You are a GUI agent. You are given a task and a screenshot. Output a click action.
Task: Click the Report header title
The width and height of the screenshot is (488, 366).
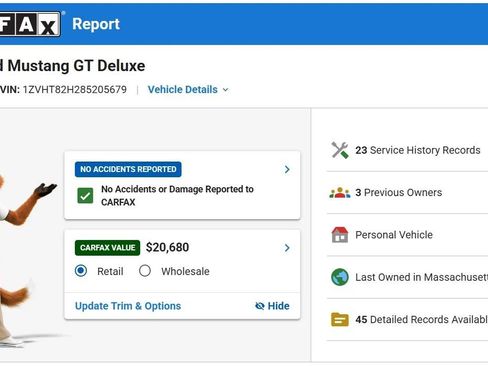click(x=96, y=24)
